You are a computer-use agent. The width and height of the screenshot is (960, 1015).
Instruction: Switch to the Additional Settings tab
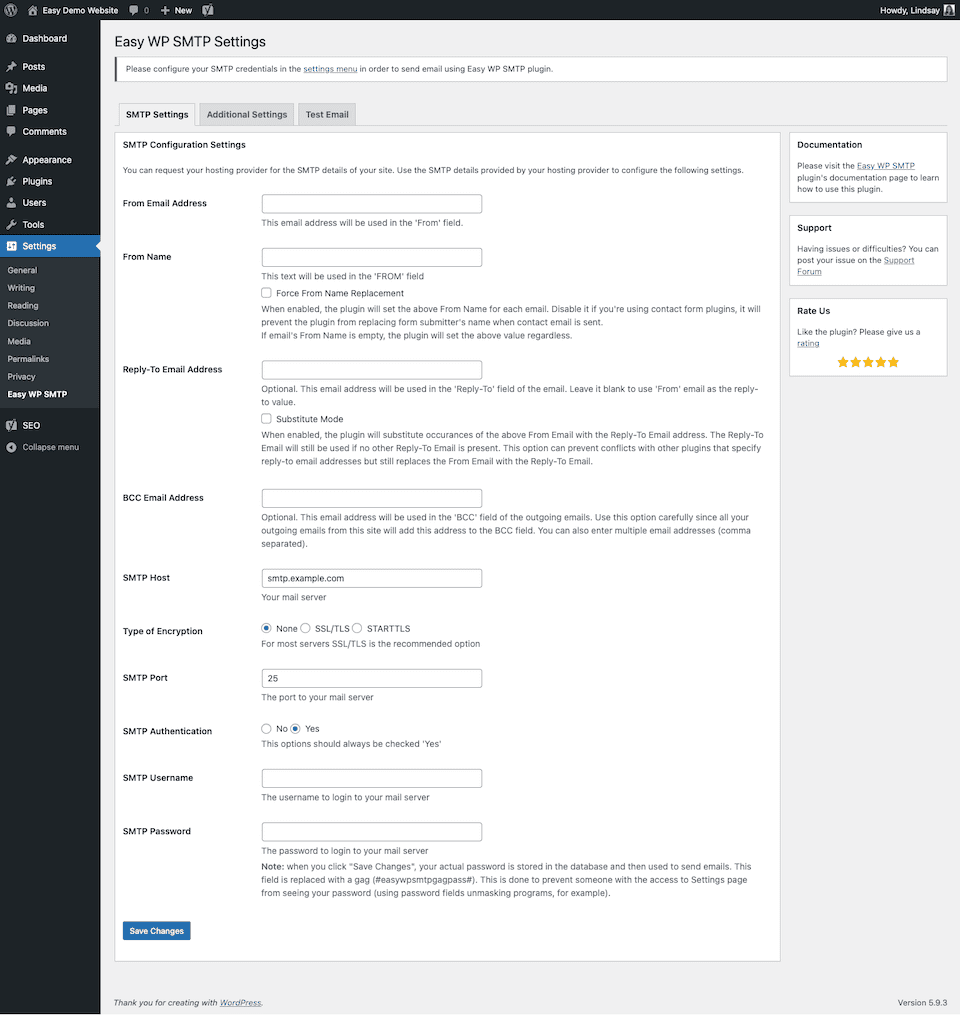click(x=247, y=115)
